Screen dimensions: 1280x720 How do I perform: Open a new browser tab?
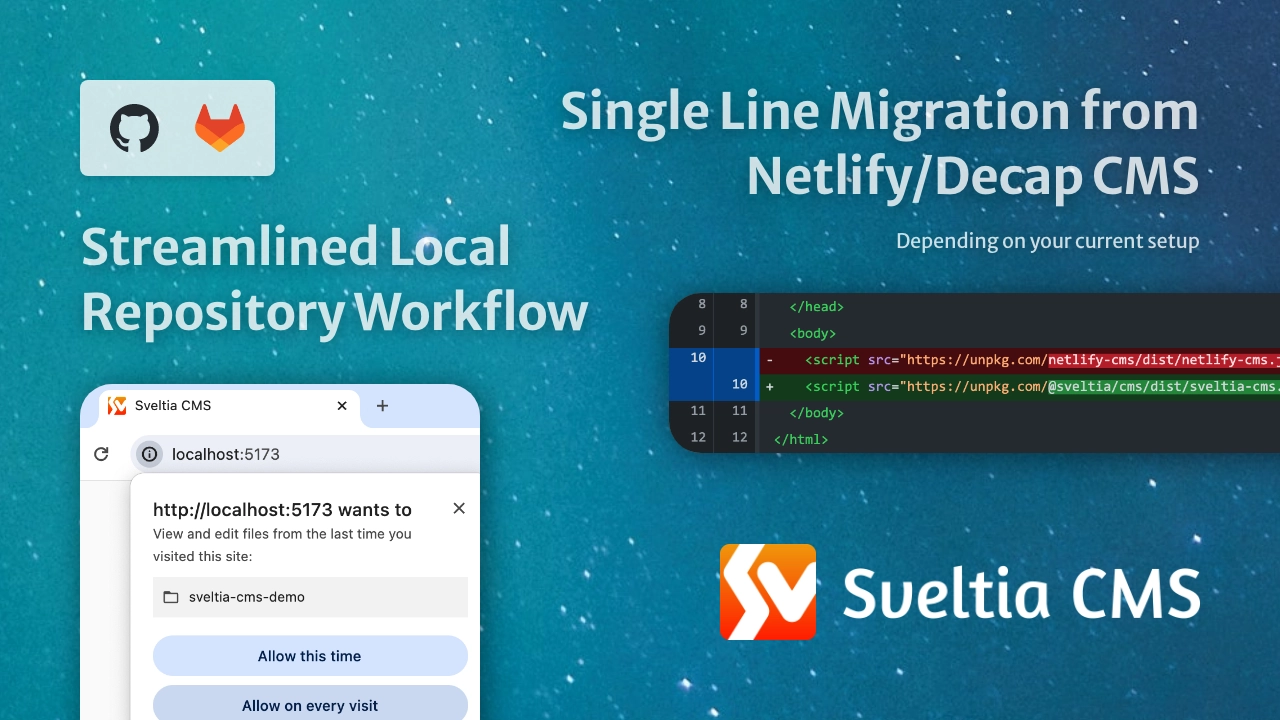point(382,406)
